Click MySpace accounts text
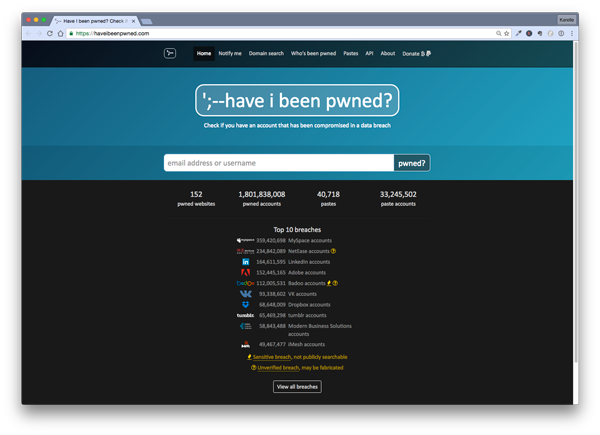The height and width of the screenshot is (435, 600). click(x=310, y=241)
